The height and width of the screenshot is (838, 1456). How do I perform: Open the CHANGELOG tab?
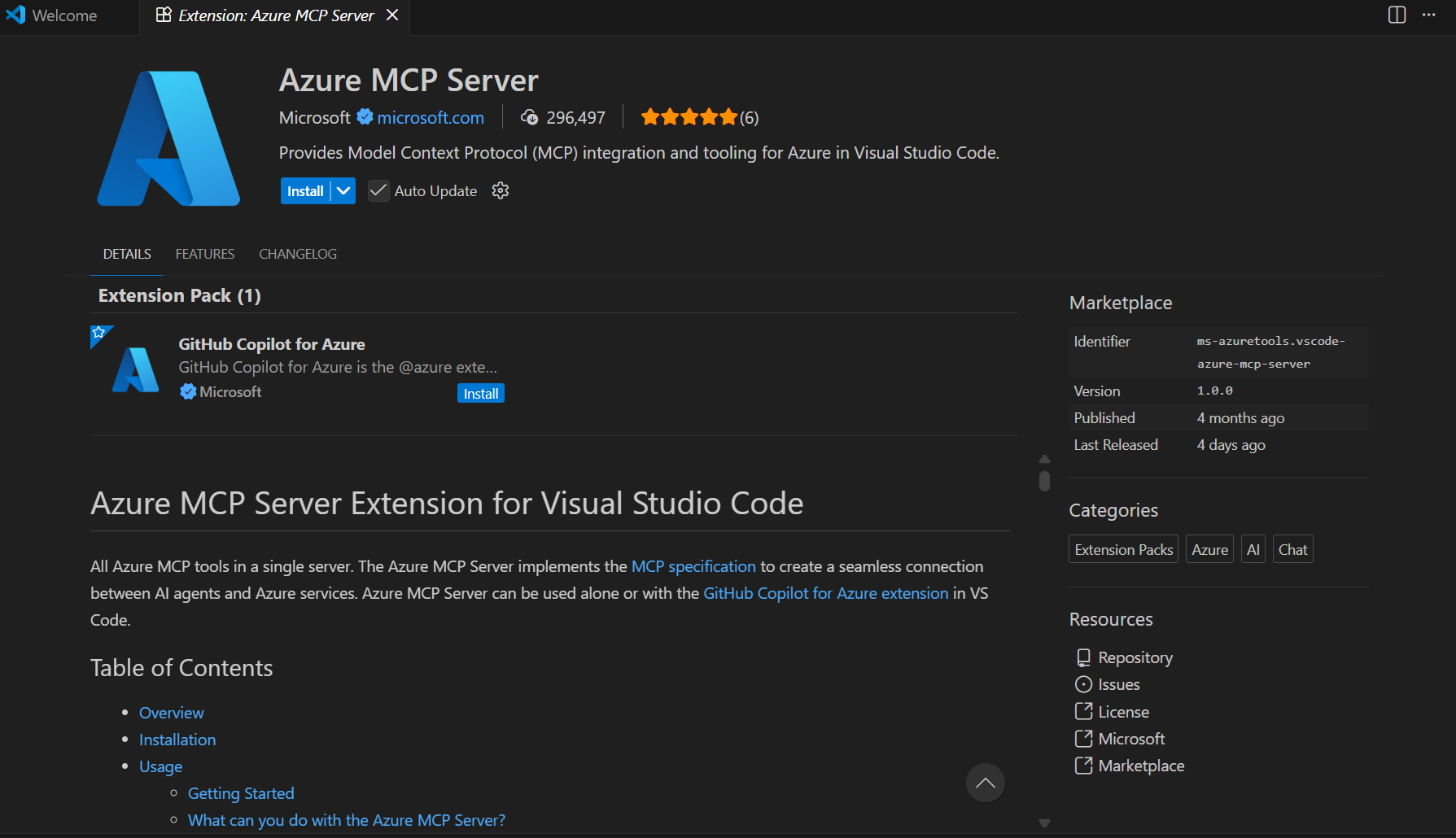click(298, 254)
